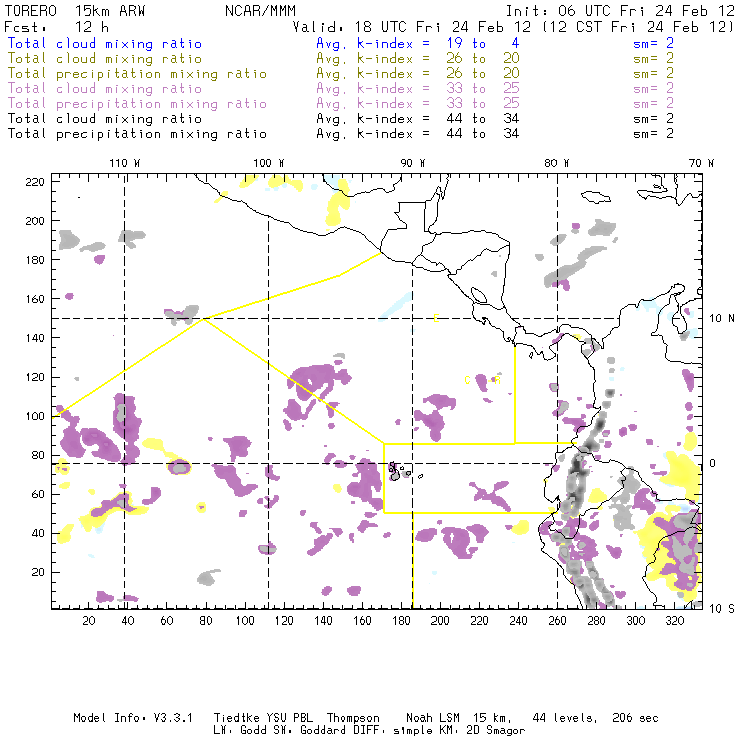Select the "110 W" longitude label
The width and height of the screenshot is (740, 740).
coord(125,163)
